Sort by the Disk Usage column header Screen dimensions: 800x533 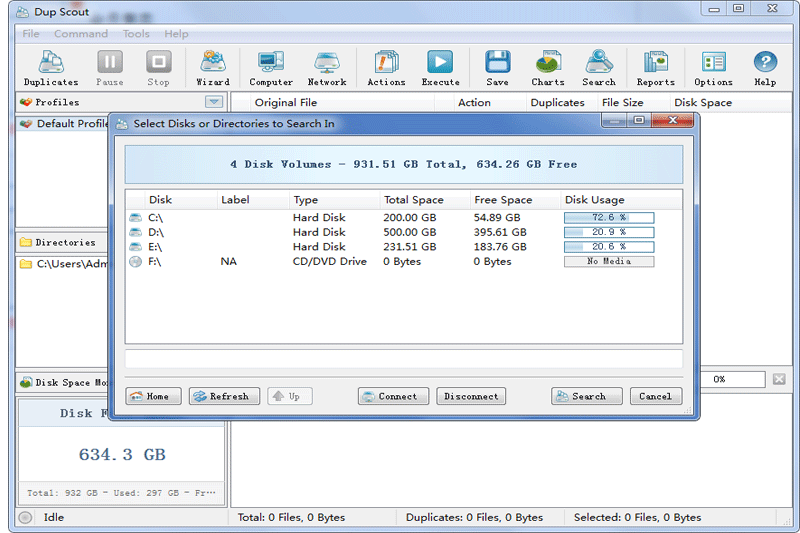click(x=620, y=200)
